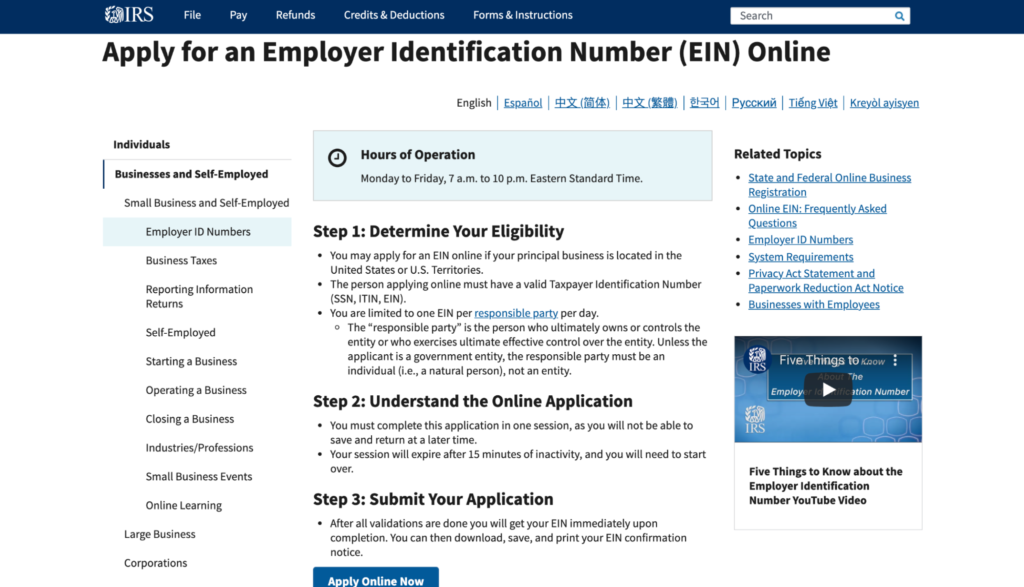Play the Five Things to Know video
This screenshot has width=1024, height=587.
(828, 390)
